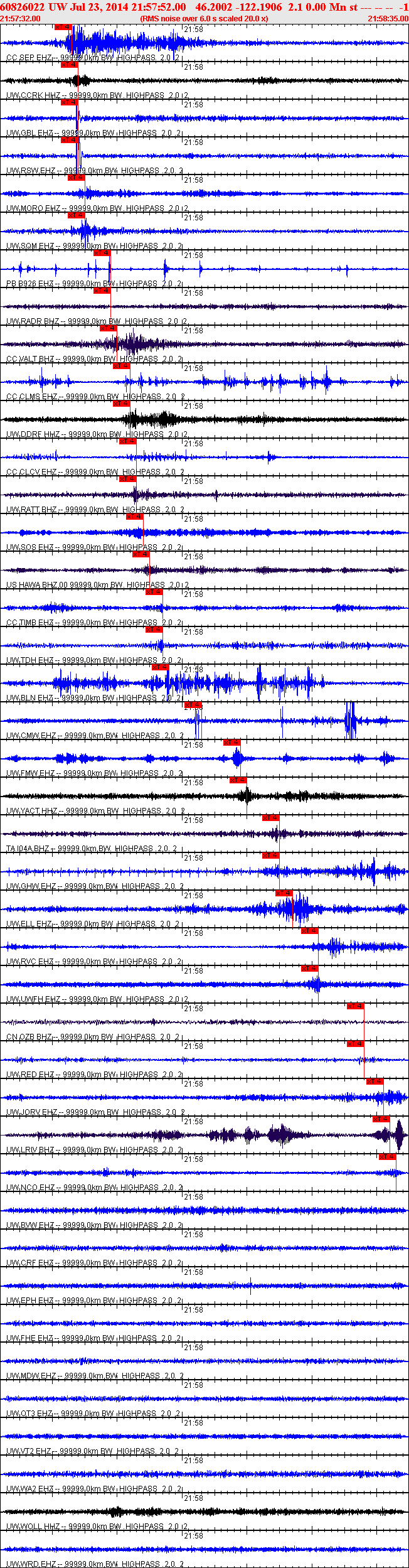Click the UW.SQM EHZ station label
The height and width of the screenshot is (1568, 409).
(31, 246)
